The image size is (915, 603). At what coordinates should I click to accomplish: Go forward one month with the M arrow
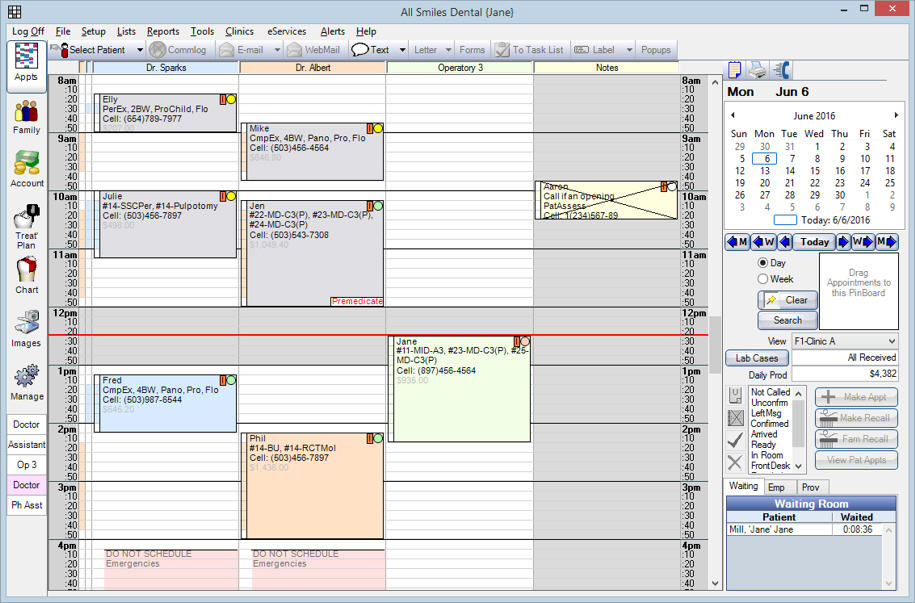coord(886,242)
